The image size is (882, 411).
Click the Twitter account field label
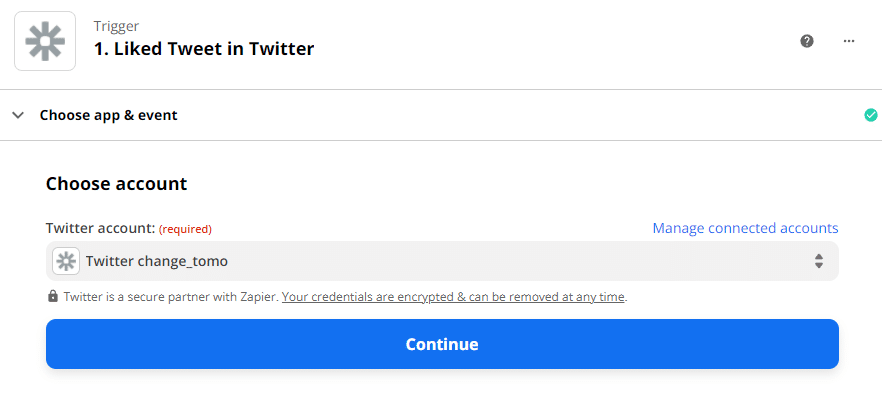(x=100, y=228)
